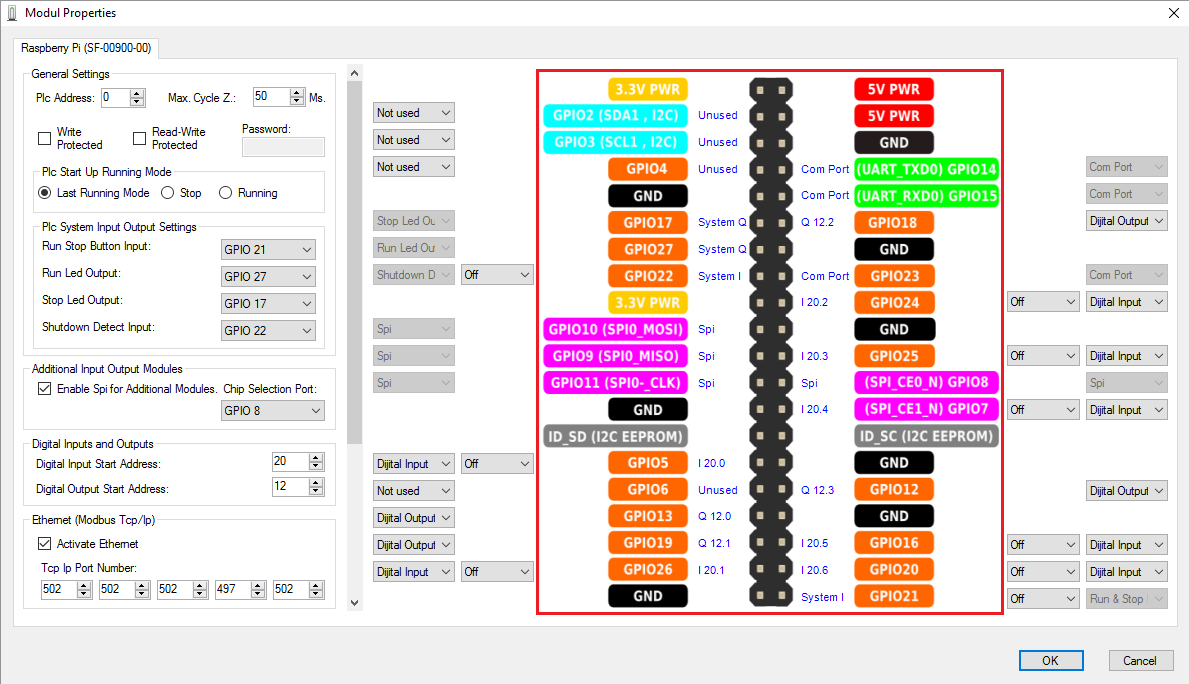Click the GPIO2 (SDA1, I2C) pin label
The image size is (1189, 684).
(616, 115)
